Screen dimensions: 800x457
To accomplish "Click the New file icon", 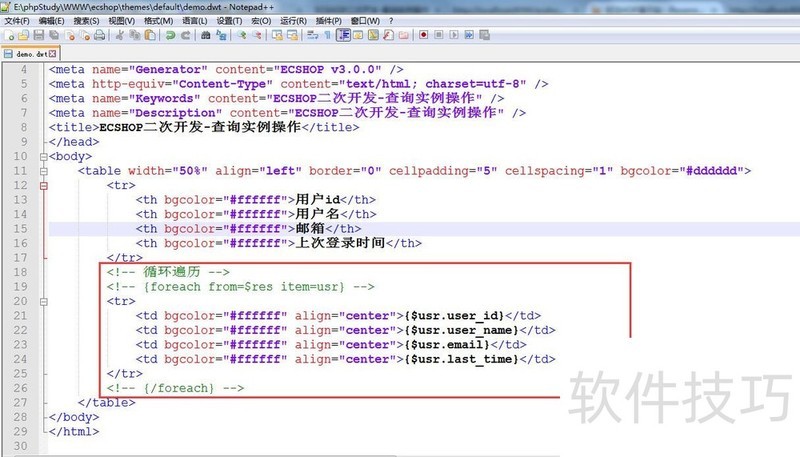I will tap(8, 35).
